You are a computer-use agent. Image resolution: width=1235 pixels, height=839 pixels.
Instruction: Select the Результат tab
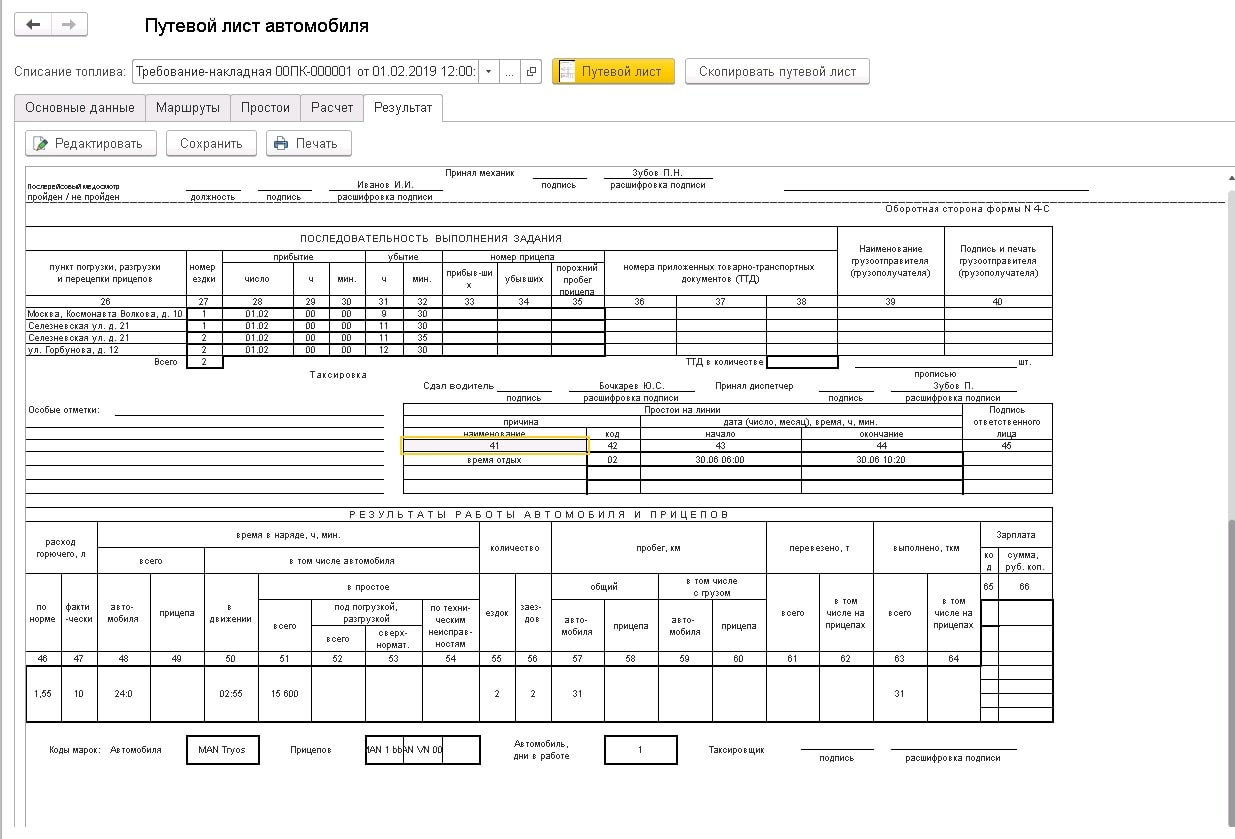coord(403,108)
